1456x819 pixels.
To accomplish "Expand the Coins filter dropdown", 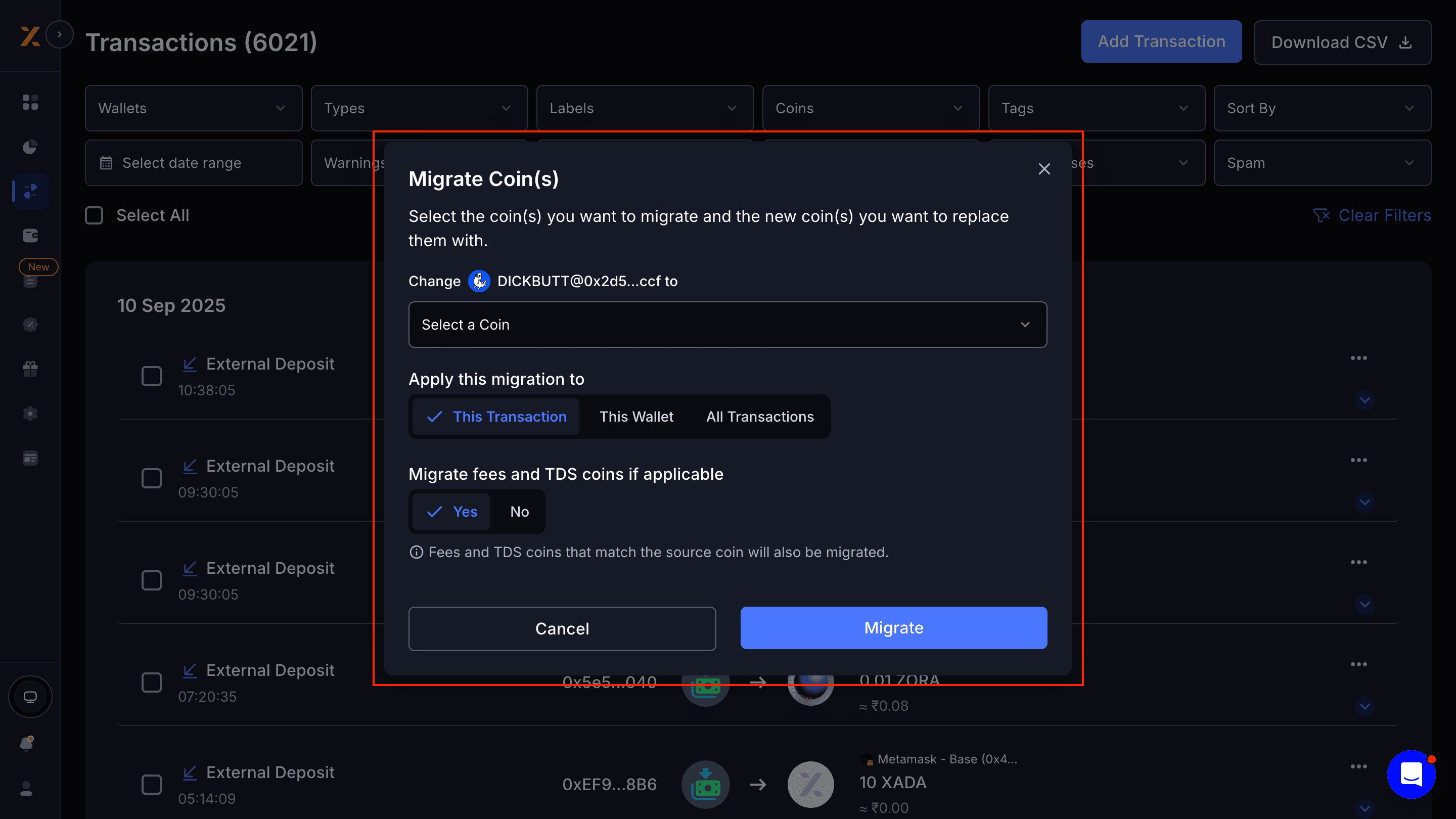I will click(870, 108).
